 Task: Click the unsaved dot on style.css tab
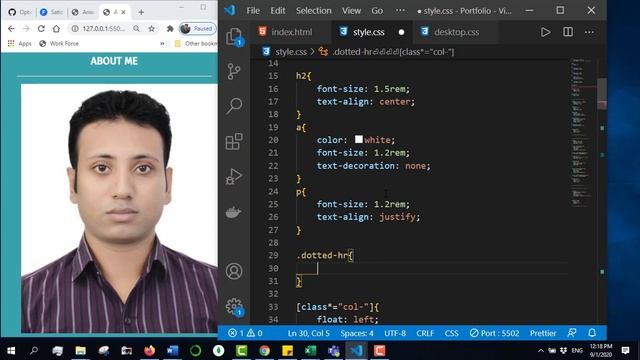click(x=401, y=32)
